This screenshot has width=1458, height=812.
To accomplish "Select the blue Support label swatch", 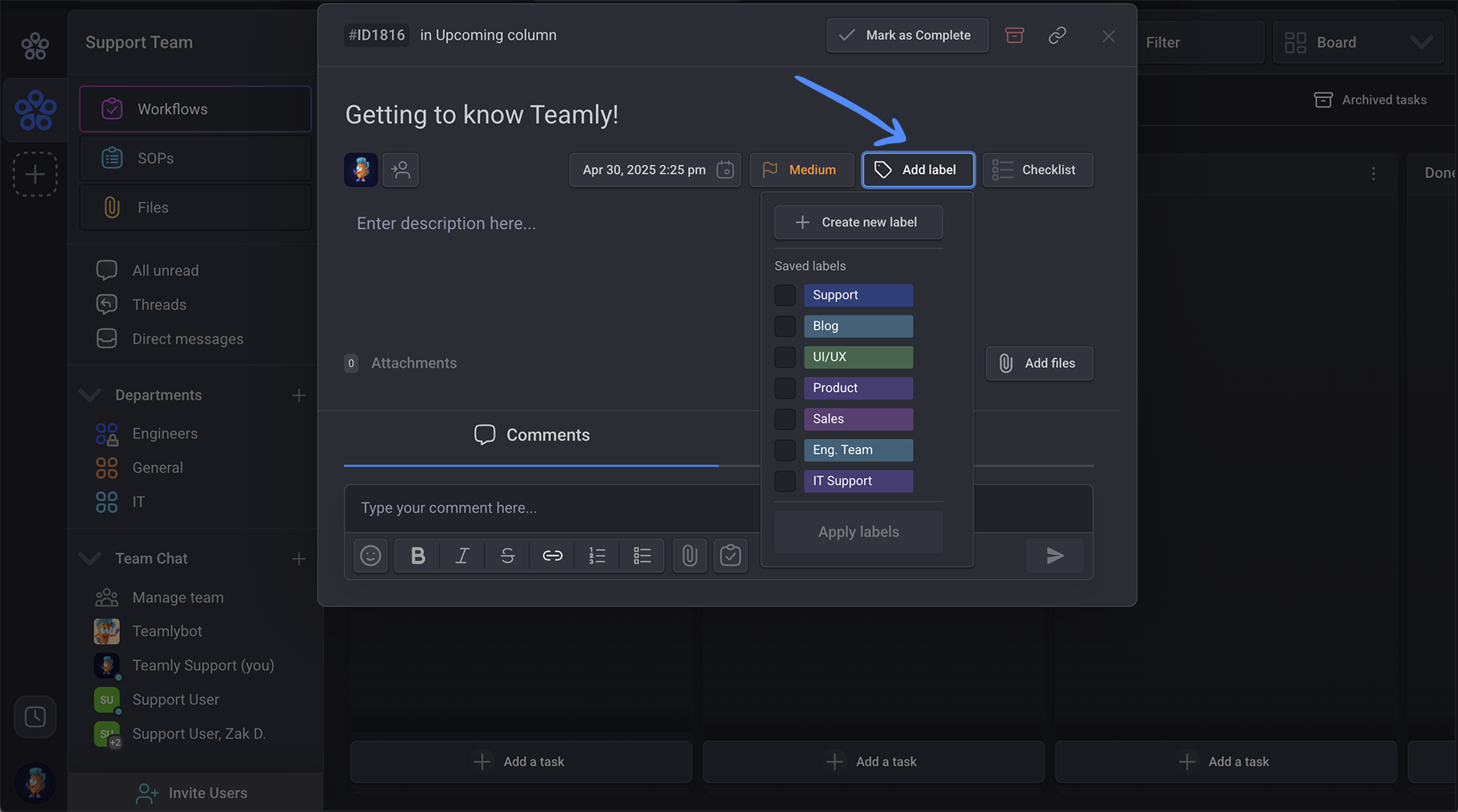I will [858, 295].
